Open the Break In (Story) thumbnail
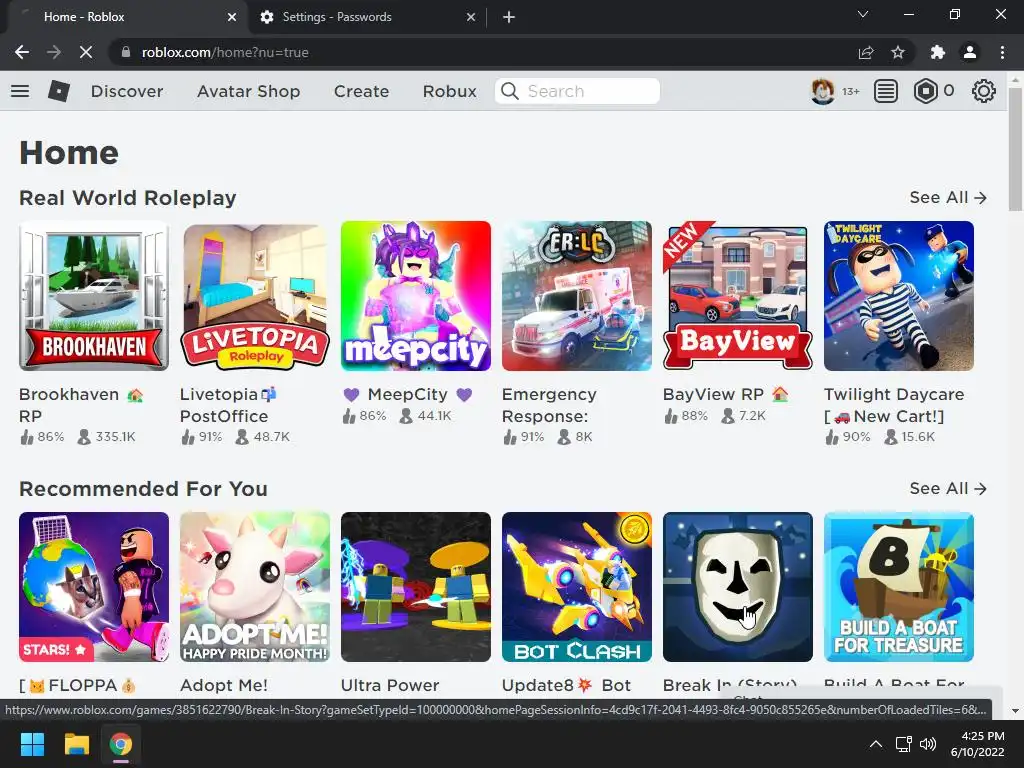The width and height of the screenshot is (1024, 768). 738,587
